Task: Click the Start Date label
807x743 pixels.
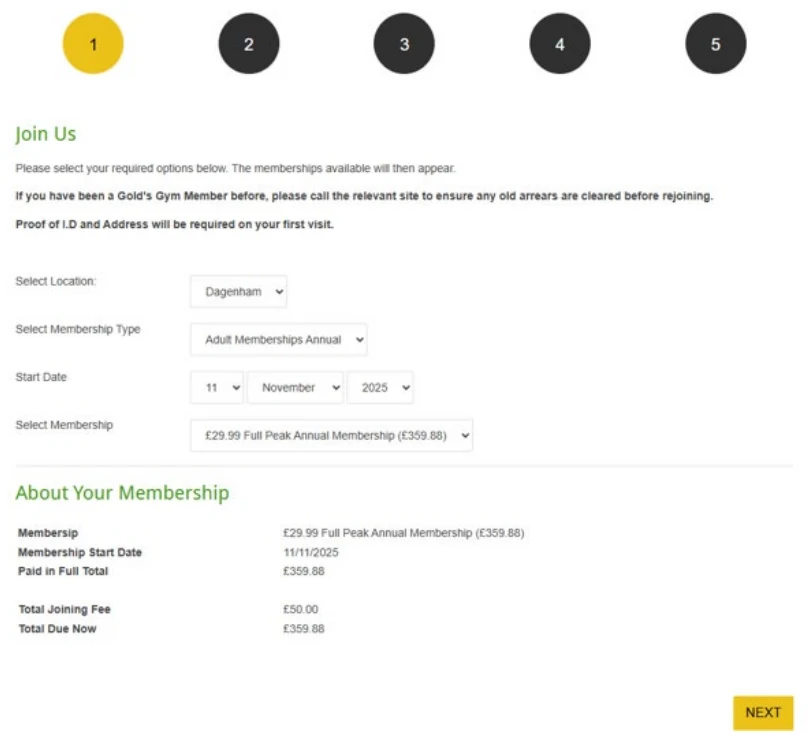Action: coord(41,377)
